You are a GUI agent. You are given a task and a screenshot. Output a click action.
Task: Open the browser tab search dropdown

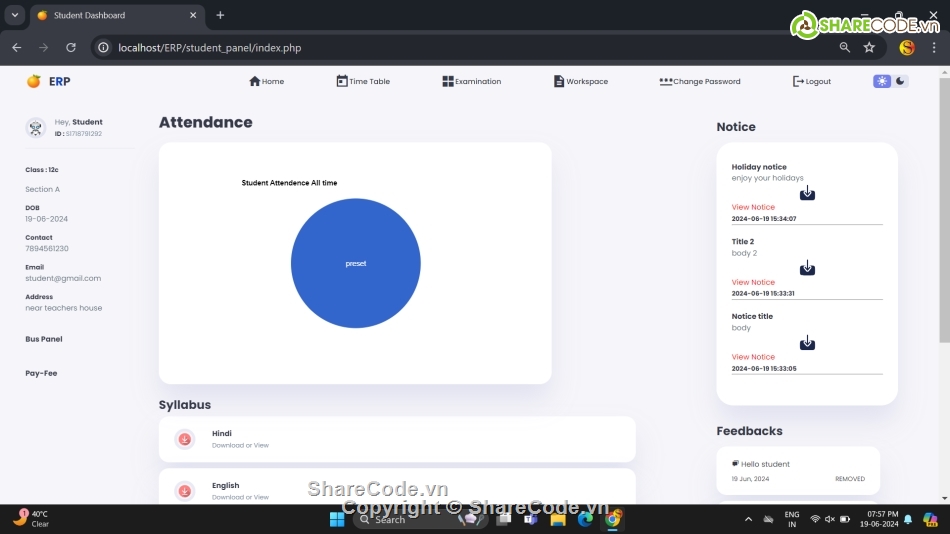[x=15, y=15]
